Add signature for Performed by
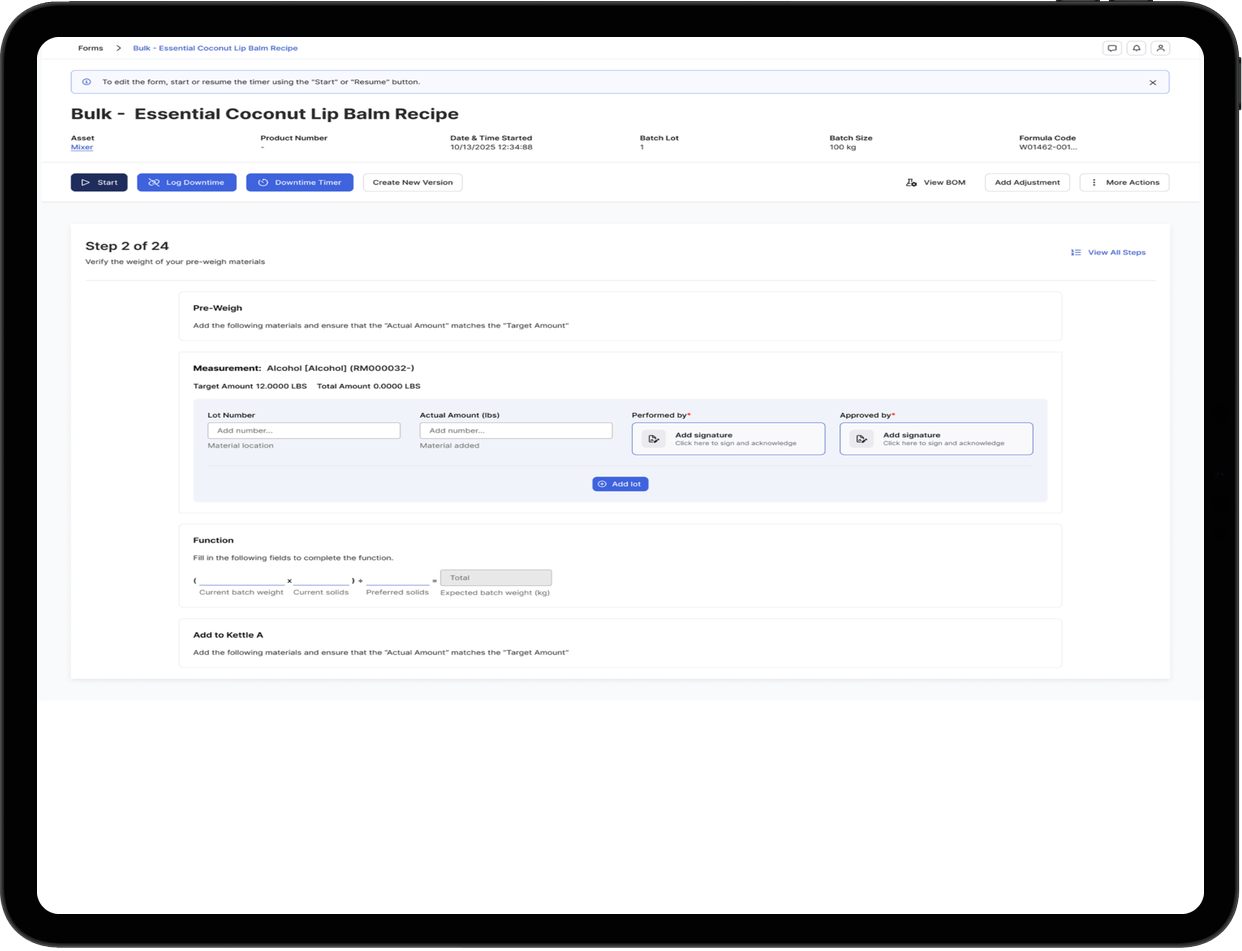This screenshot has height=951, width=1242. (x=728, y=439)
